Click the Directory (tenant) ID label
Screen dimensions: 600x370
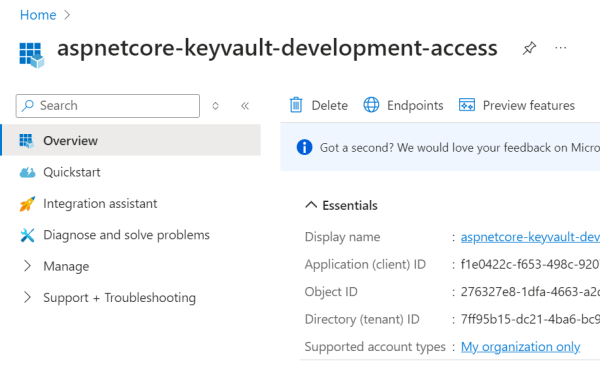point(362,319)
